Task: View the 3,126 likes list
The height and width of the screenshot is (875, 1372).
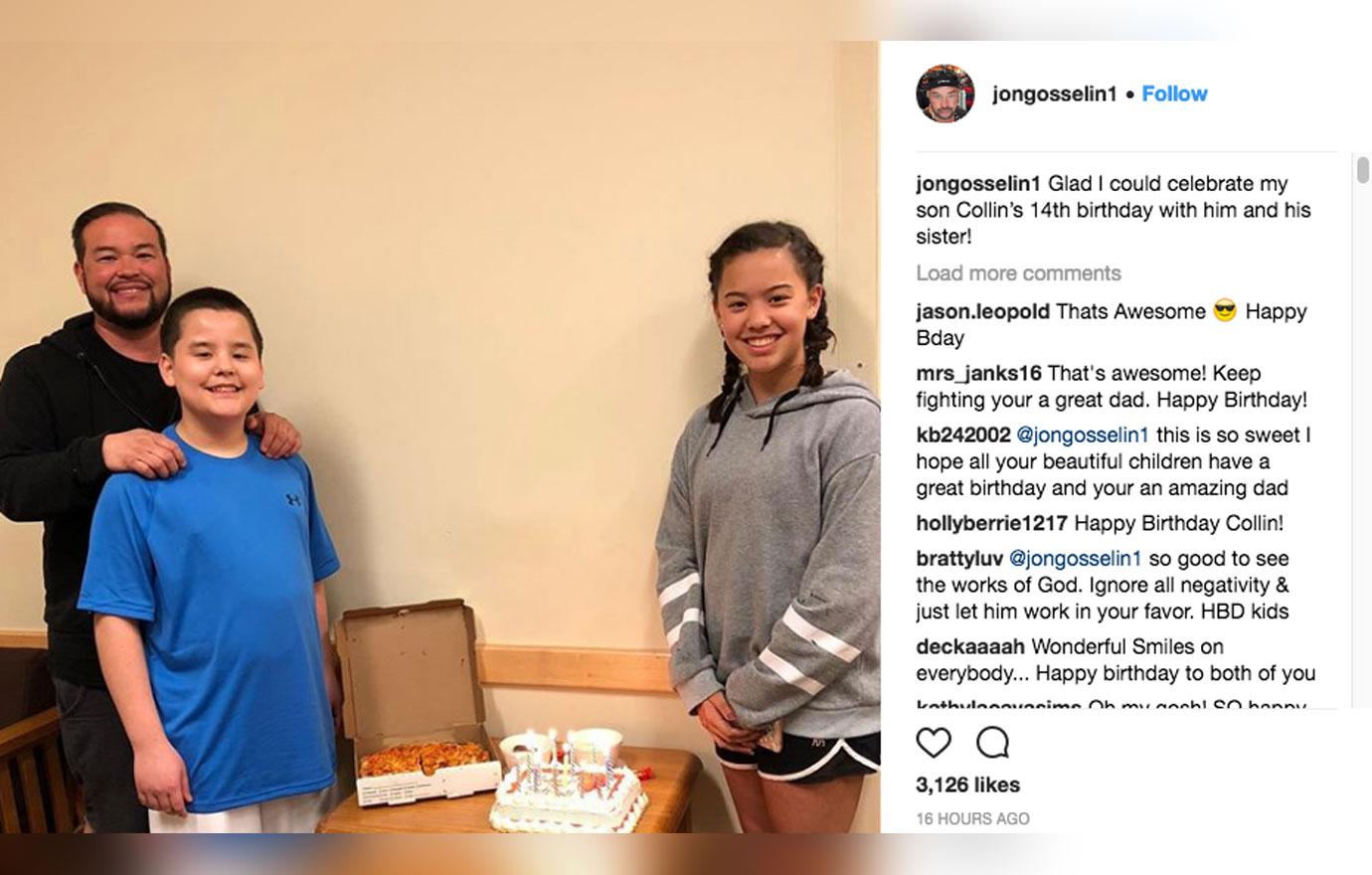Action: pos(967,785)
